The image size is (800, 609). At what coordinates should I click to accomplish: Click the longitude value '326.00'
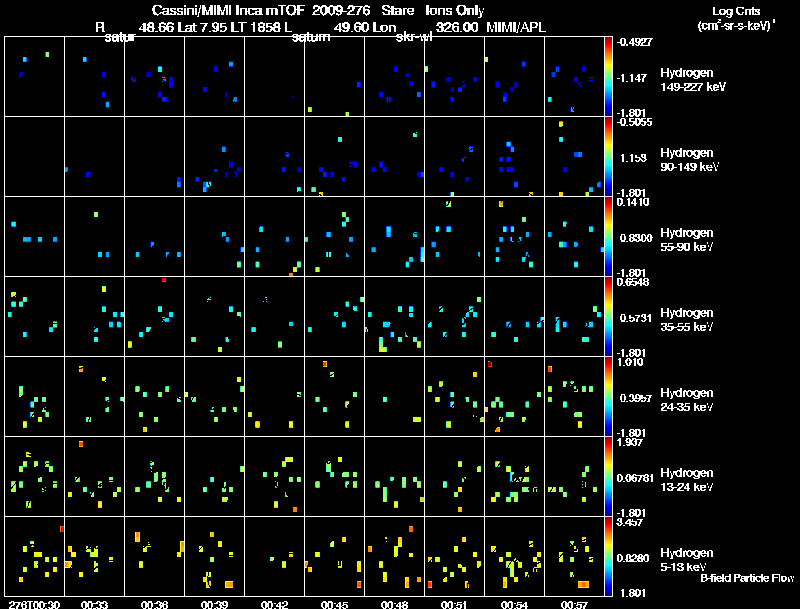coord(457,27)
